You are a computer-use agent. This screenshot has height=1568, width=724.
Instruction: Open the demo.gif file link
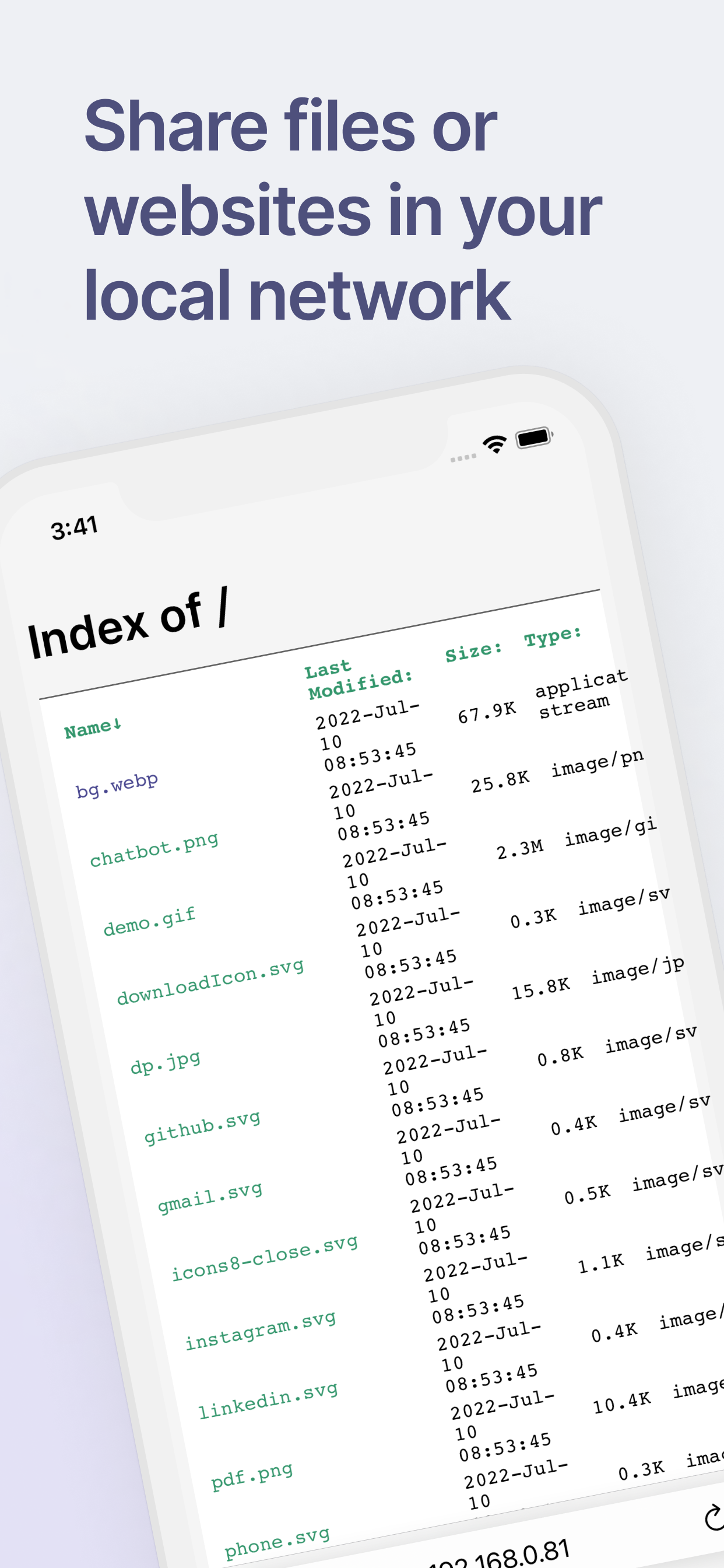(x=150, y=921)
